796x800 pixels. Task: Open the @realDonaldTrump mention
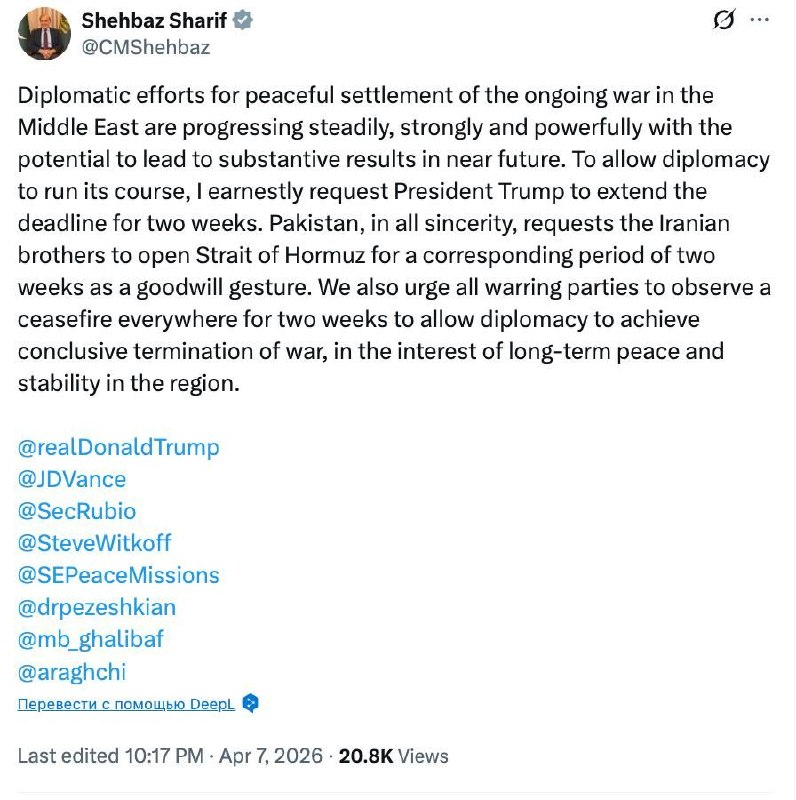118,447
